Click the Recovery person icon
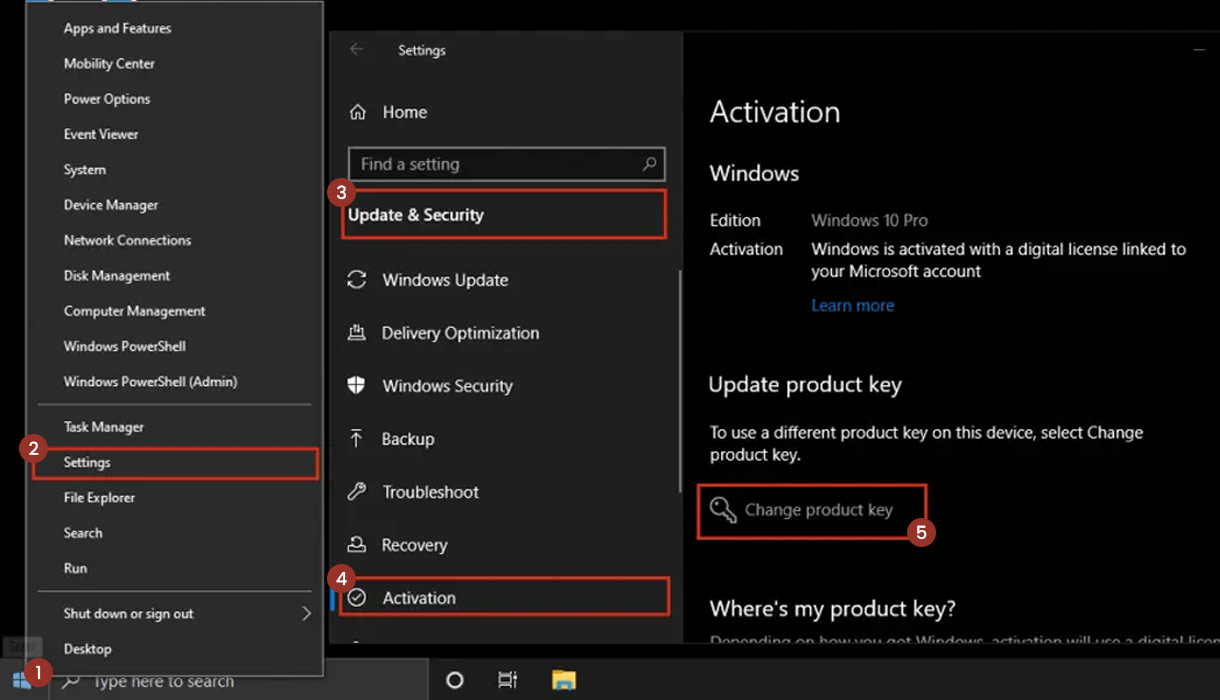Image resolution: width=1220 pixels, height=700 pixels. (x=357, y=545)
